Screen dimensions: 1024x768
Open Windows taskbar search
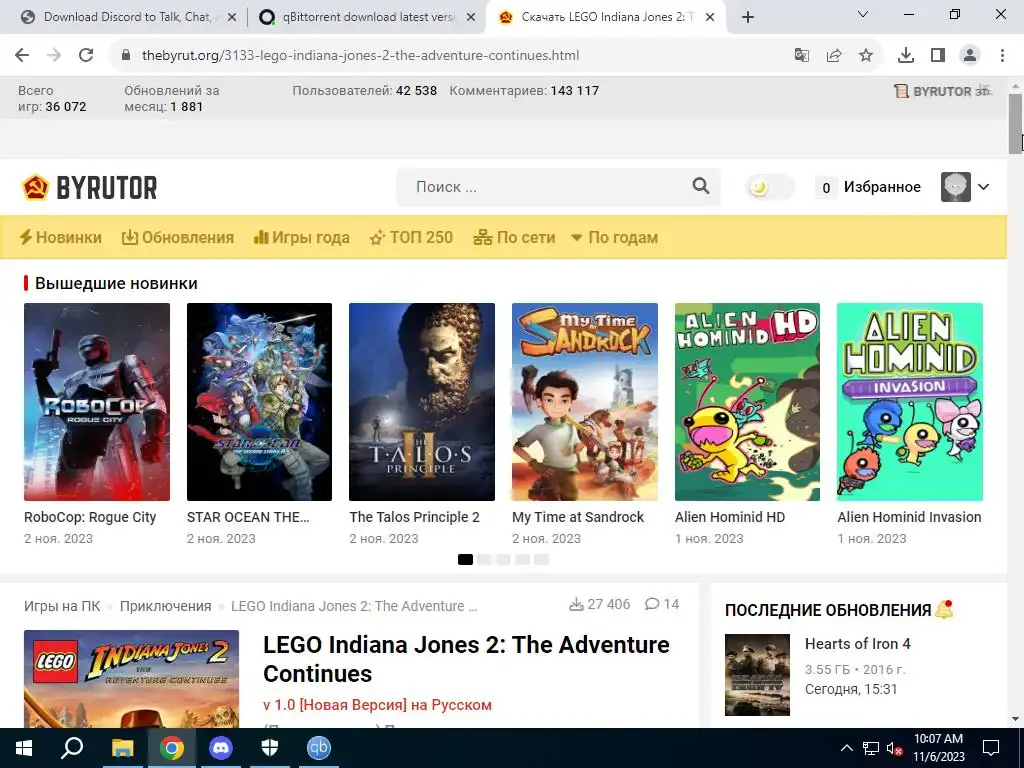pos(72,748)
